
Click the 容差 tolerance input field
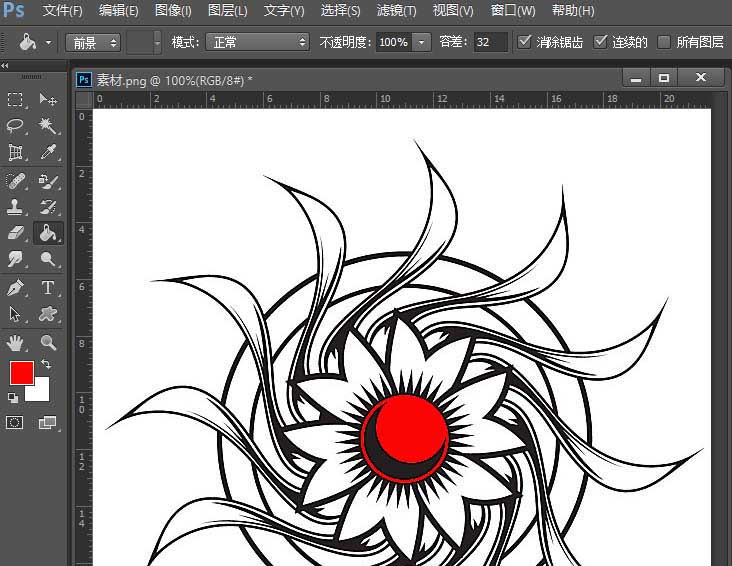490,42
